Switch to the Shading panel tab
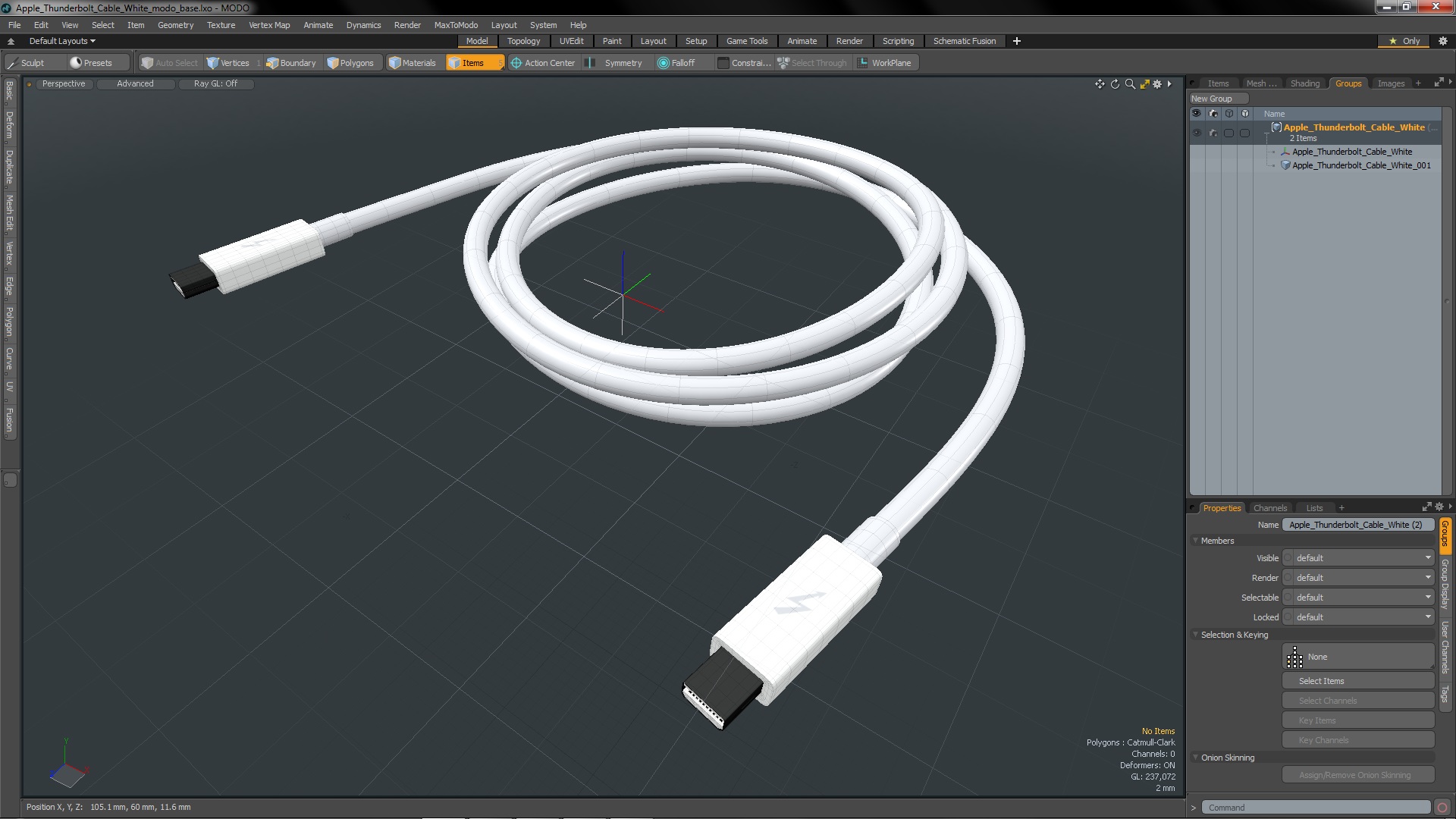The height and width of the screenshot is (819, 1456). pyautogui.click(x=1304, y=83)
